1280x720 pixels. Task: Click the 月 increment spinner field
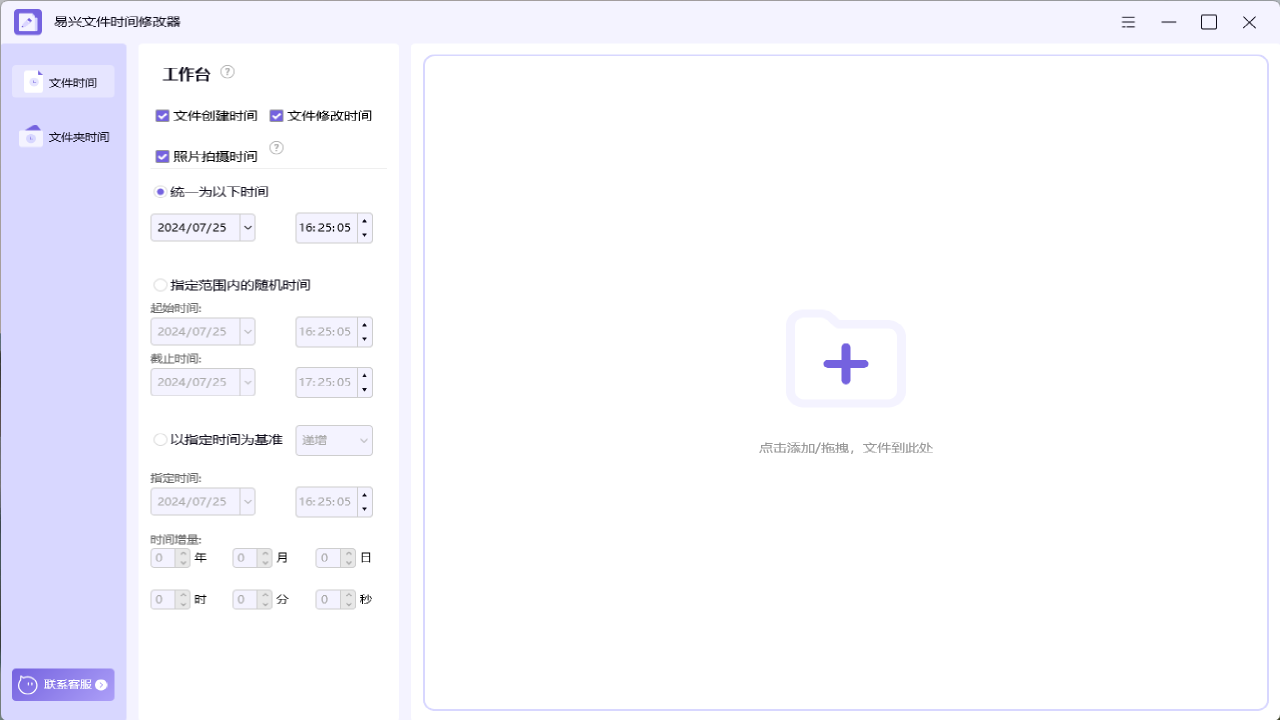tap(252, 558)
